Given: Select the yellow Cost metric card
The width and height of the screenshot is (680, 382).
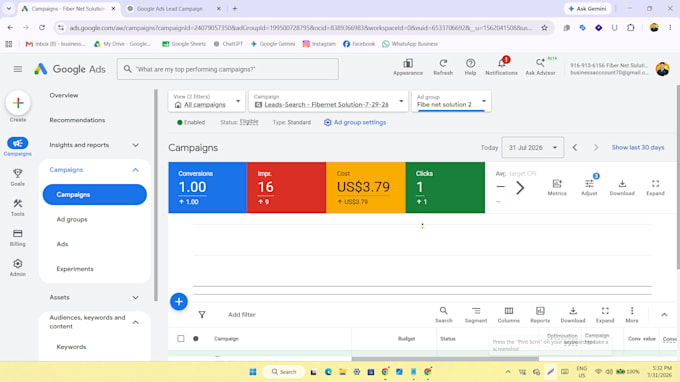Looking at the screenshot, I should coord(366,188).
